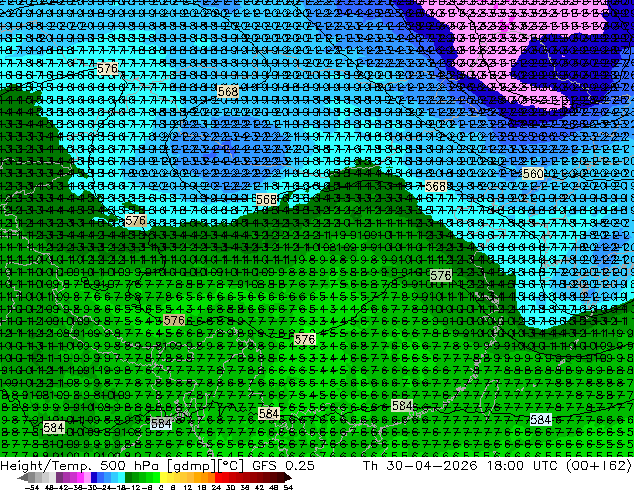Viewport: 634px width, 490px height.
Task: Click the '[°C]' unit label
Action: (231, 466)
